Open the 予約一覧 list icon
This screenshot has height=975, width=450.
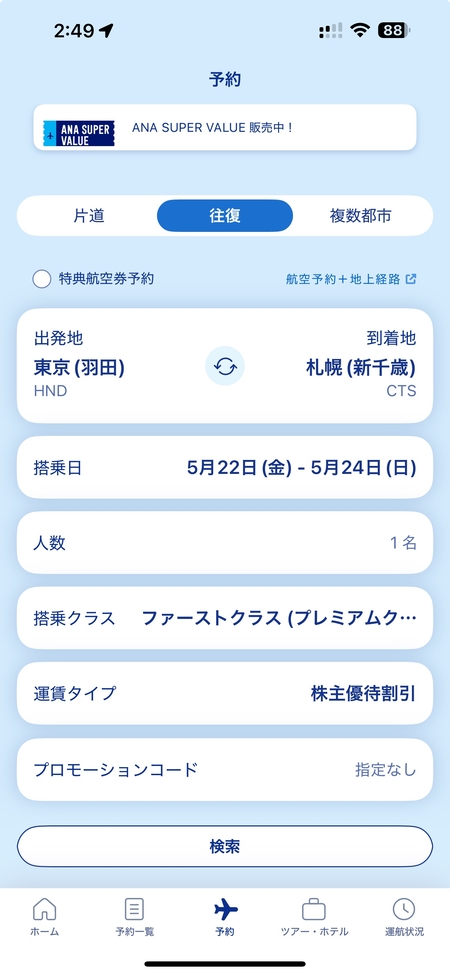(x=134, y=909)
